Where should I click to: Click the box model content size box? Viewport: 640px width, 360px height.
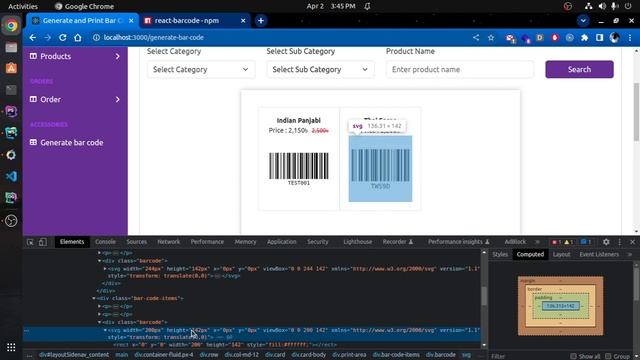tap(561, 306)
